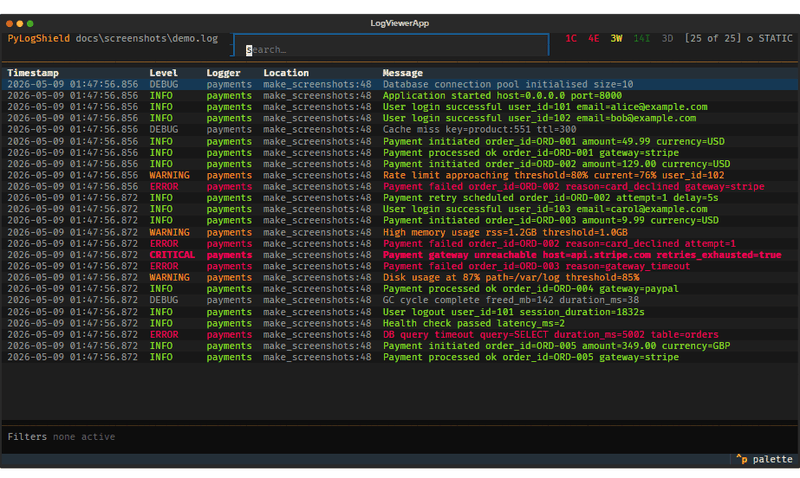Image resolution: width=800 pixels, height=478 pixels.
Task: Select the 'Disk usage at 87%' warning row
Action: (x=400, y=278)
